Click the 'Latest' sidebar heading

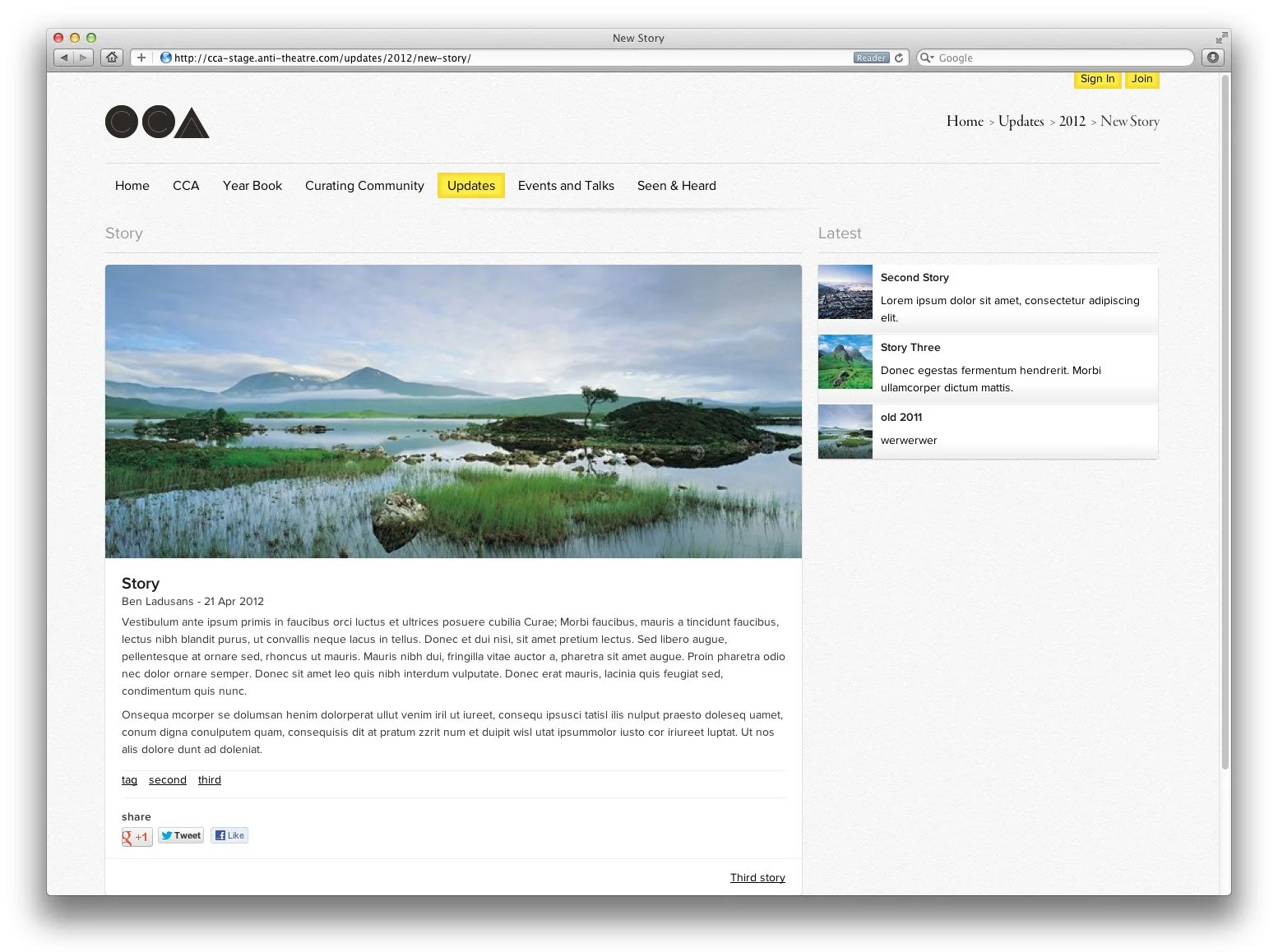840,233
